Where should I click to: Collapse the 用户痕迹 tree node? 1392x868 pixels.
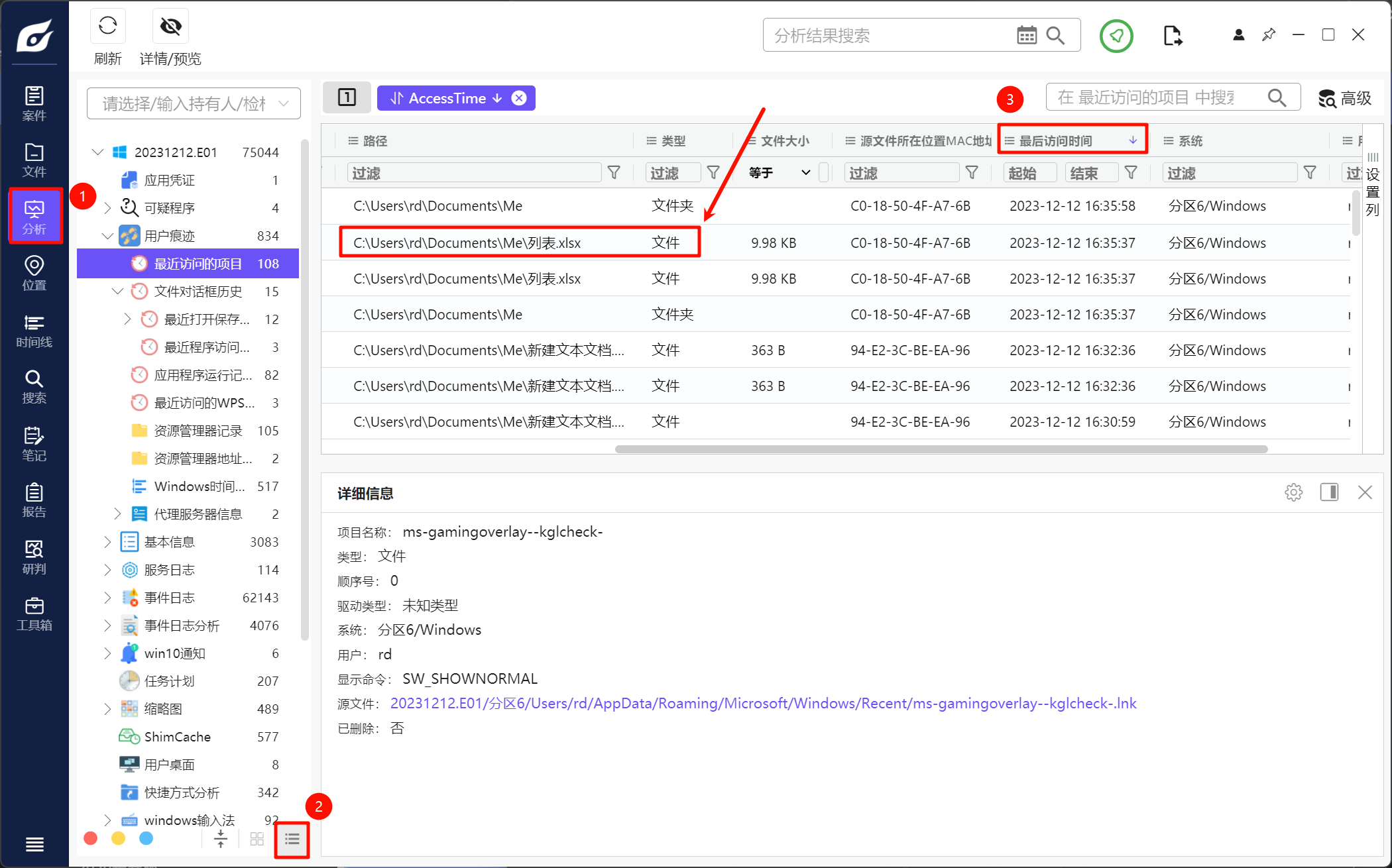click(x=107, y=236)
